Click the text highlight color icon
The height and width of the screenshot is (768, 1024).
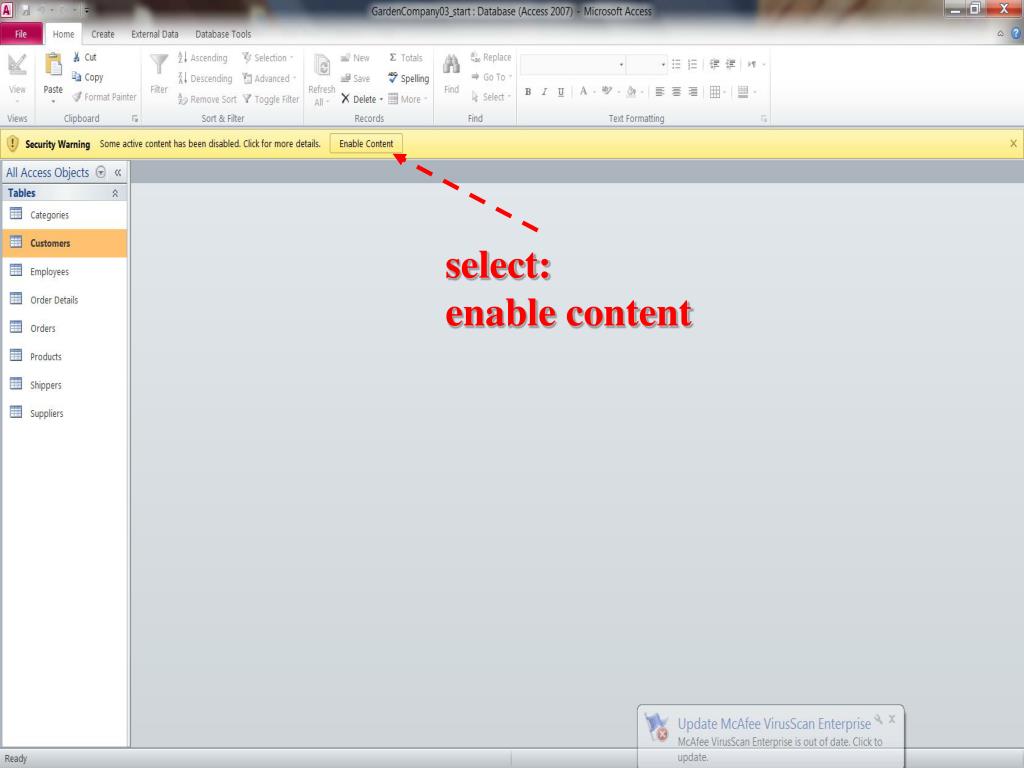click(607, 91)
